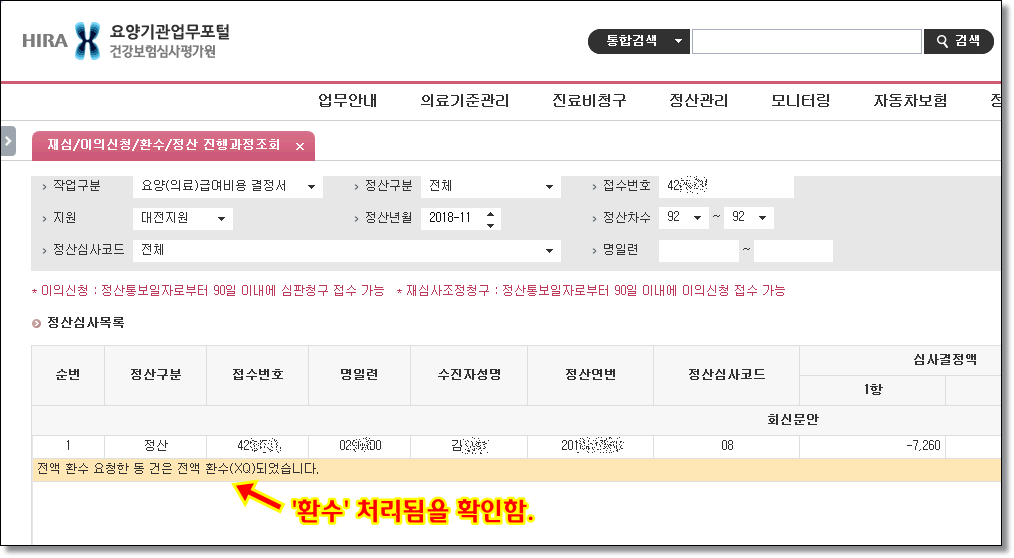This screenshot has height=558, width=1014.
Task: Increase the 정산년월 value with up arrow
Action: 490,213
